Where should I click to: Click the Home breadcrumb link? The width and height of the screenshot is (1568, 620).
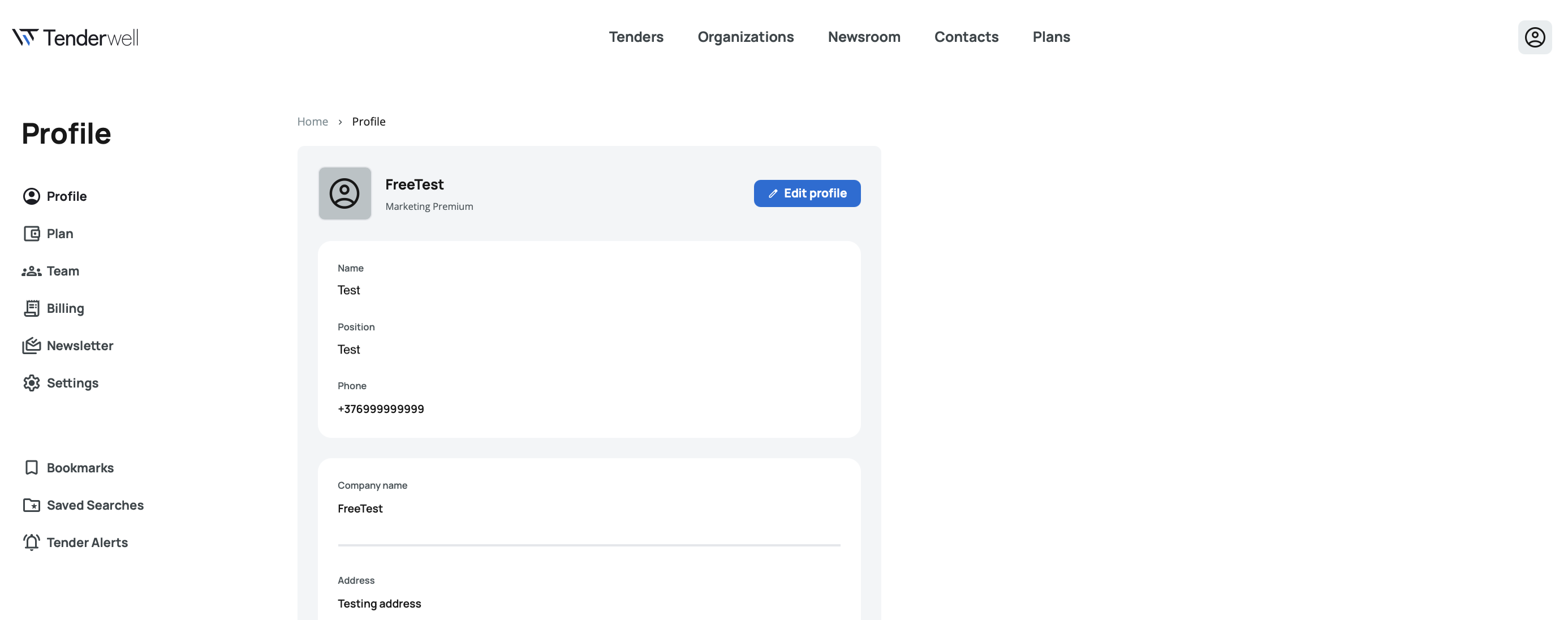pyautogui.click(x=312, y=122)
